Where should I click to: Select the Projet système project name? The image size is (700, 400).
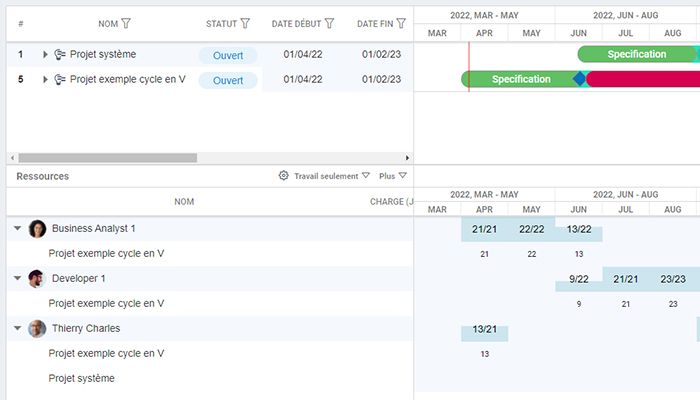pyautogui.click(x=103, y=54)
